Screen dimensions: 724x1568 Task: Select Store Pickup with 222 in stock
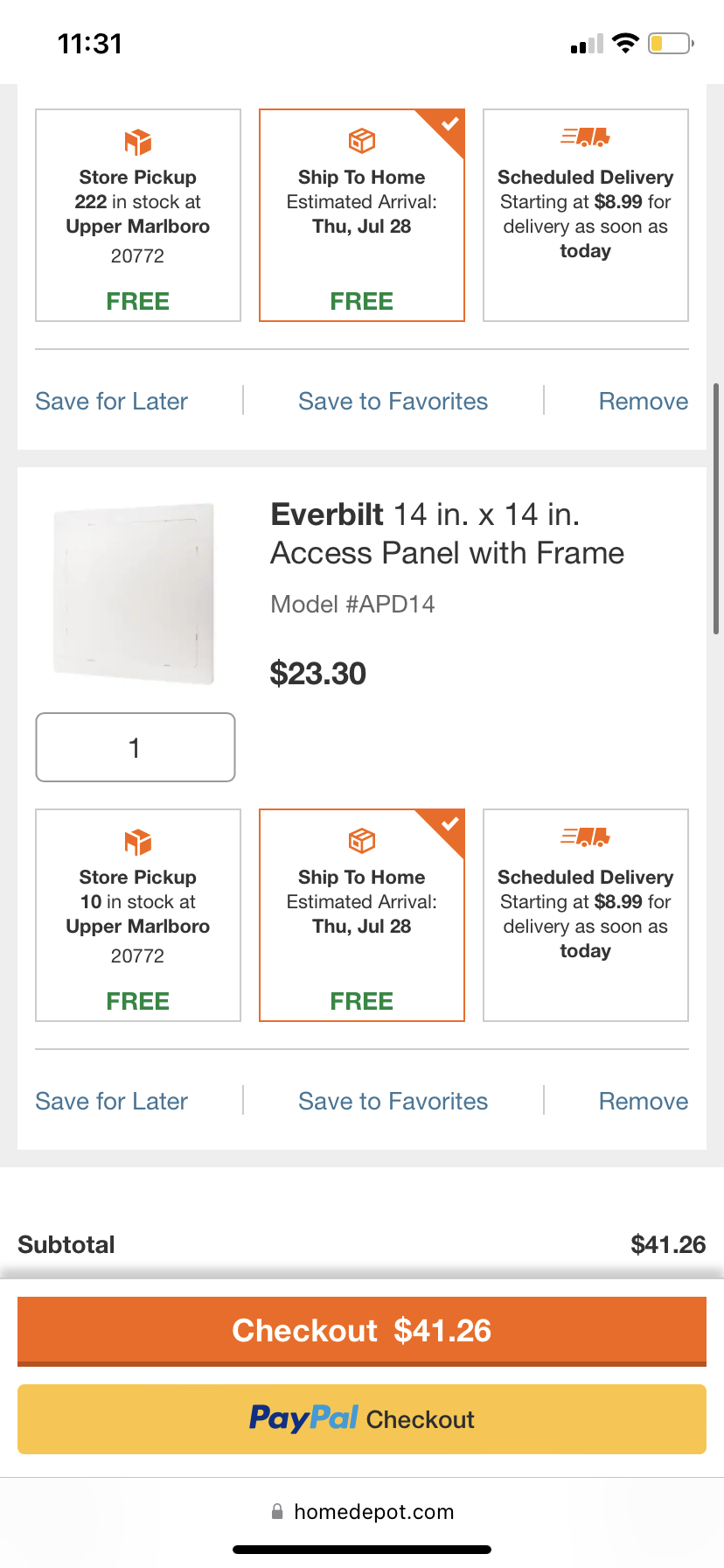(138, 215)
